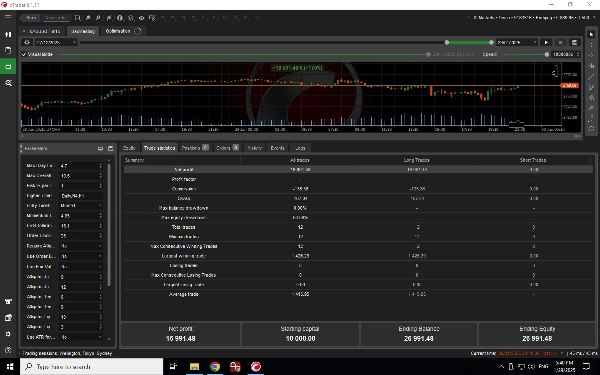Click the backtesting Play button
Image resolution: width=600 pixels, height=375 pixels.
[546, 42]
